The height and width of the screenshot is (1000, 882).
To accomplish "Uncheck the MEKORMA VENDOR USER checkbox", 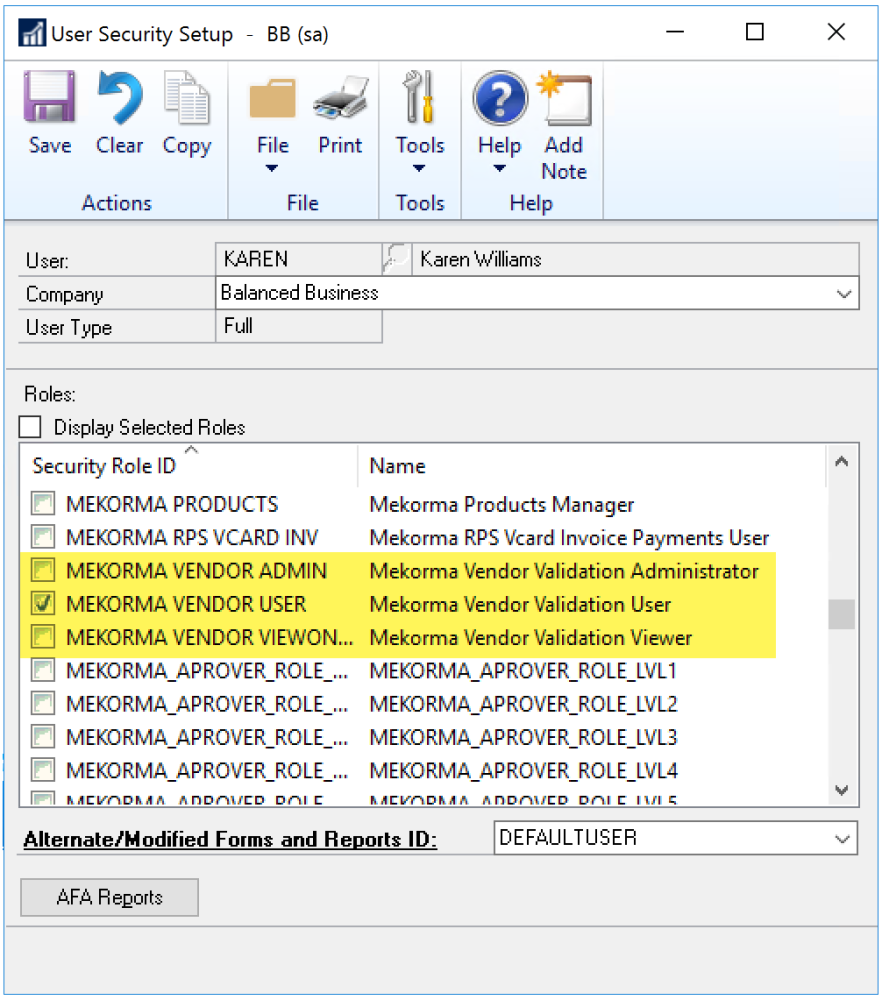I will [x=43, y=603].
